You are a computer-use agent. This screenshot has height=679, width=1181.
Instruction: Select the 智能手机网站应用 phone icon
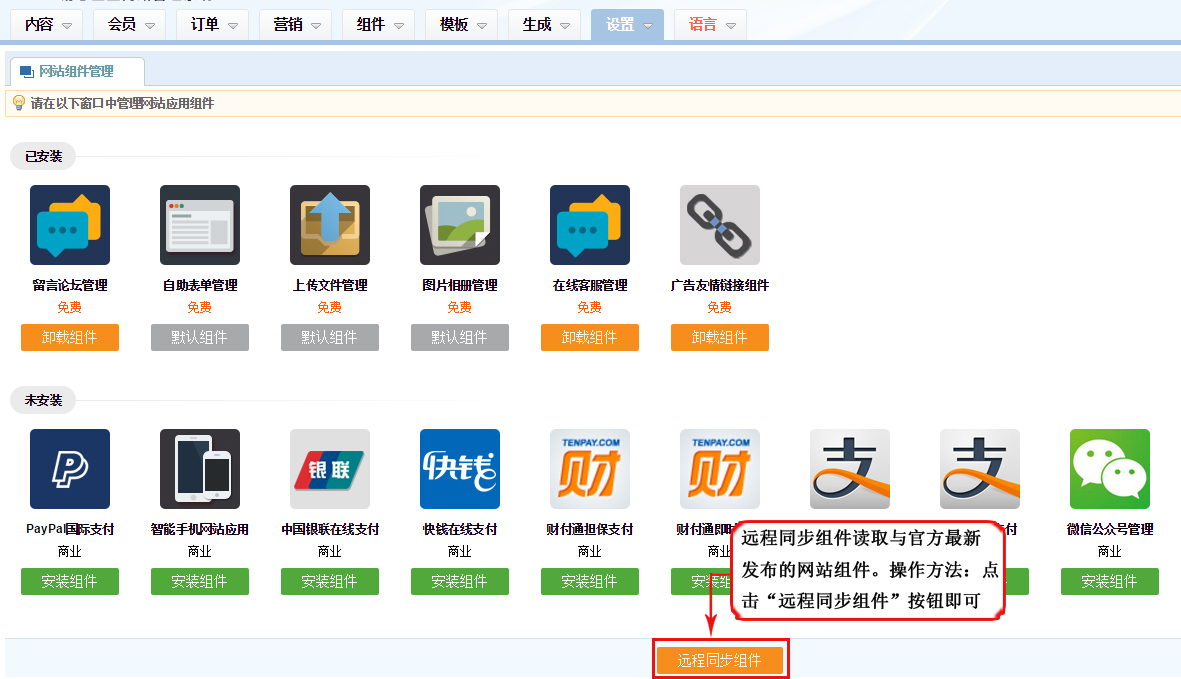(x=200, y=469)
